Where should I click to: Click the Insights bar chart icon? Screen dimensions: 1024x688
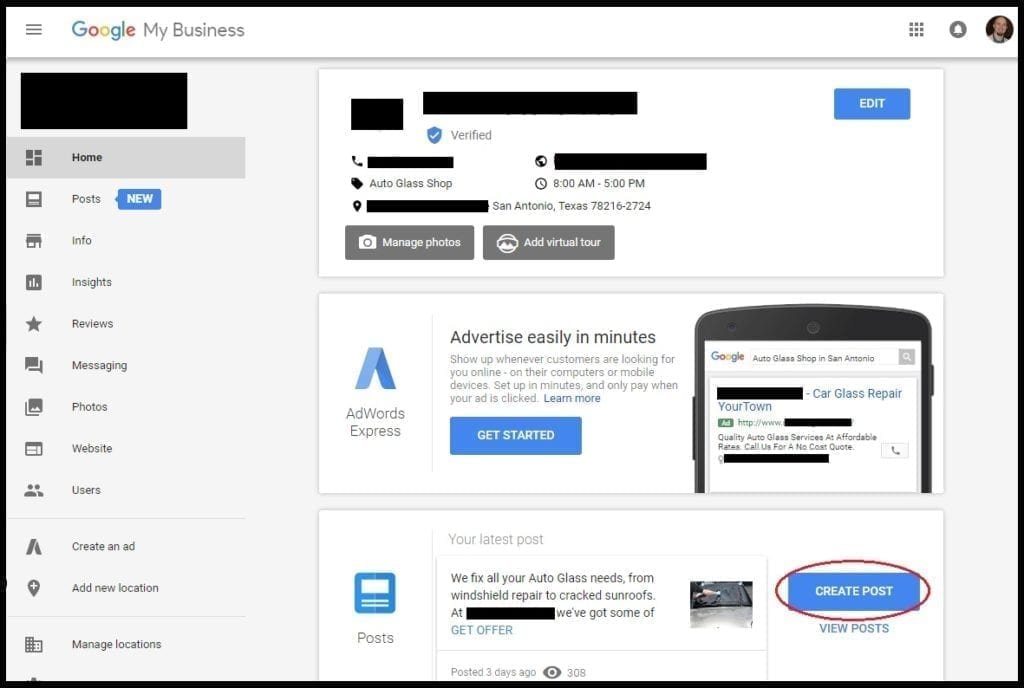pyautogui.click(x=33, y=282)
